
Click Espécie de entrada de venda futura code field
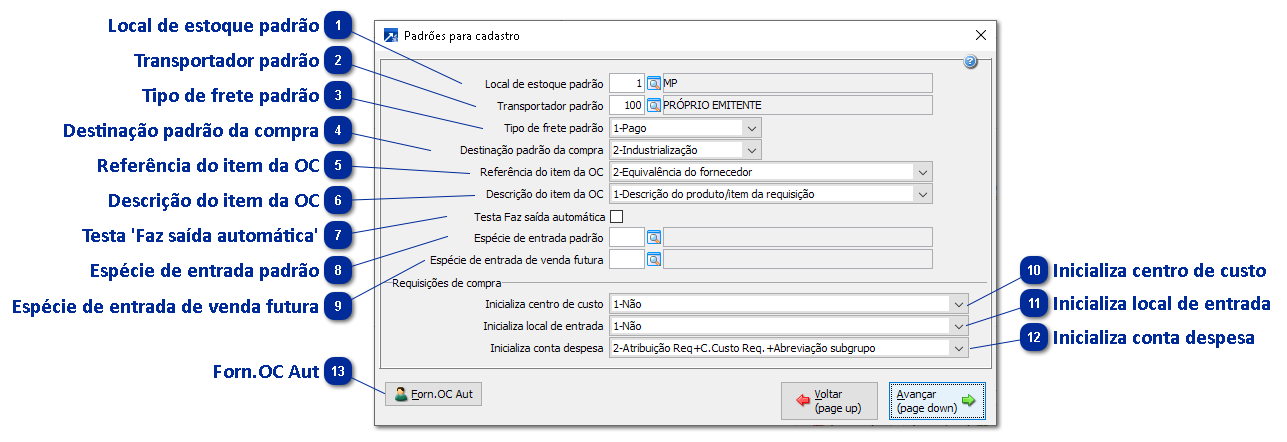(x=627, y=259)
